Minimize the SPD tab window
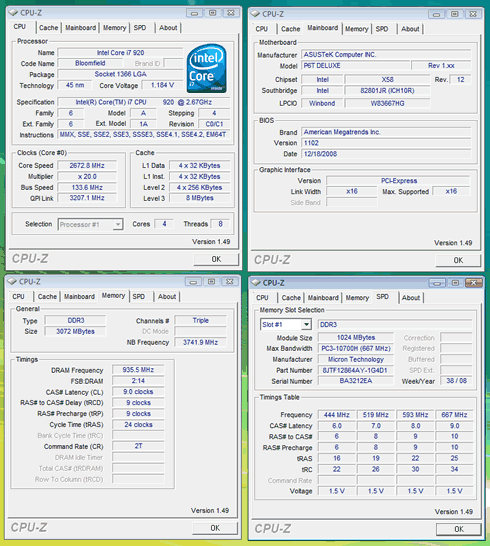Image resolution: width=490 pixels, height=546 pixels. tap(437, 283)
